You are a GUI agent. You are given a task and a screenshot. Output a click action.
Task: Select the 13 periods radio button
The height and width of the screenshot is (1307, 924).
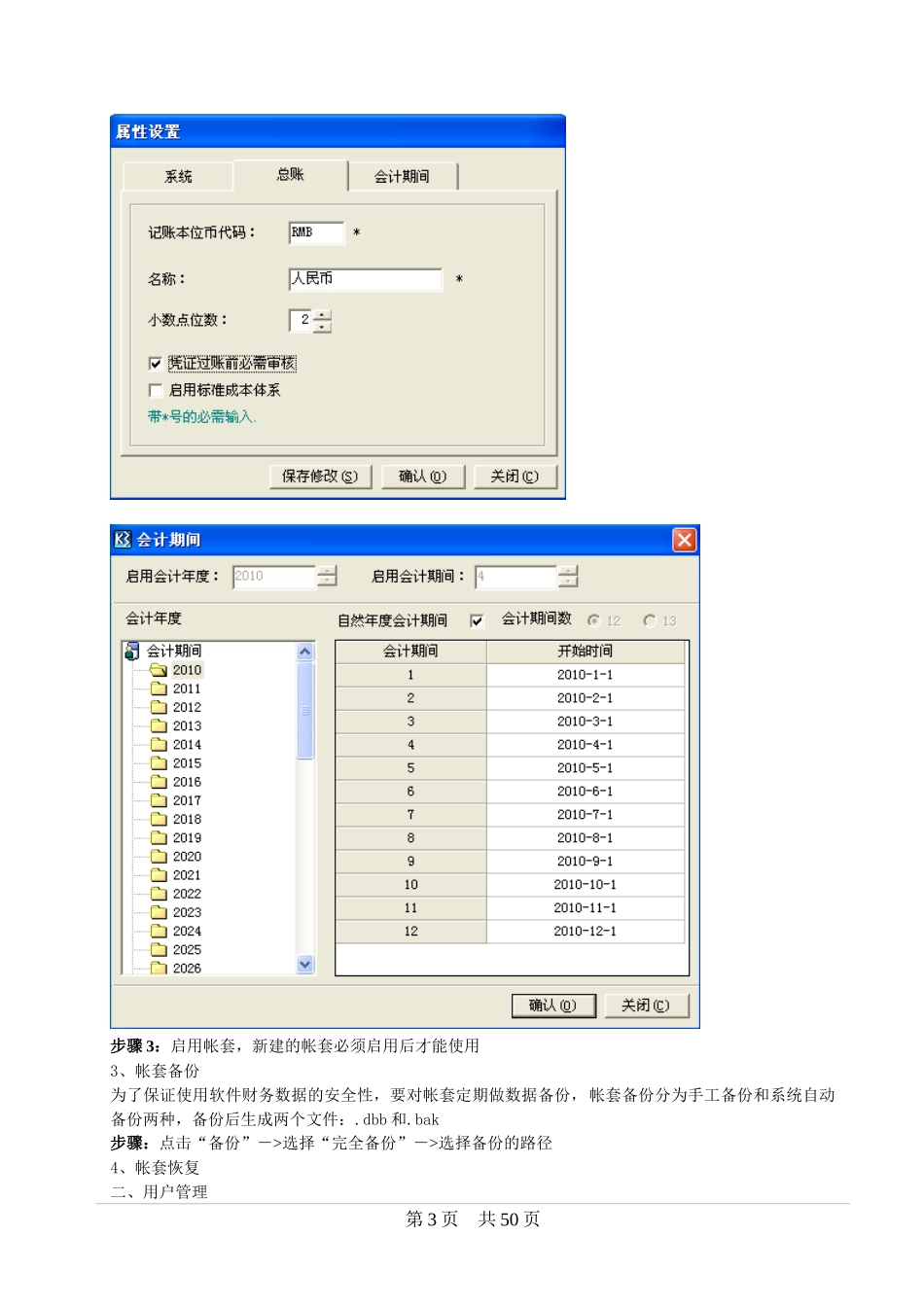tap(649, 620)
